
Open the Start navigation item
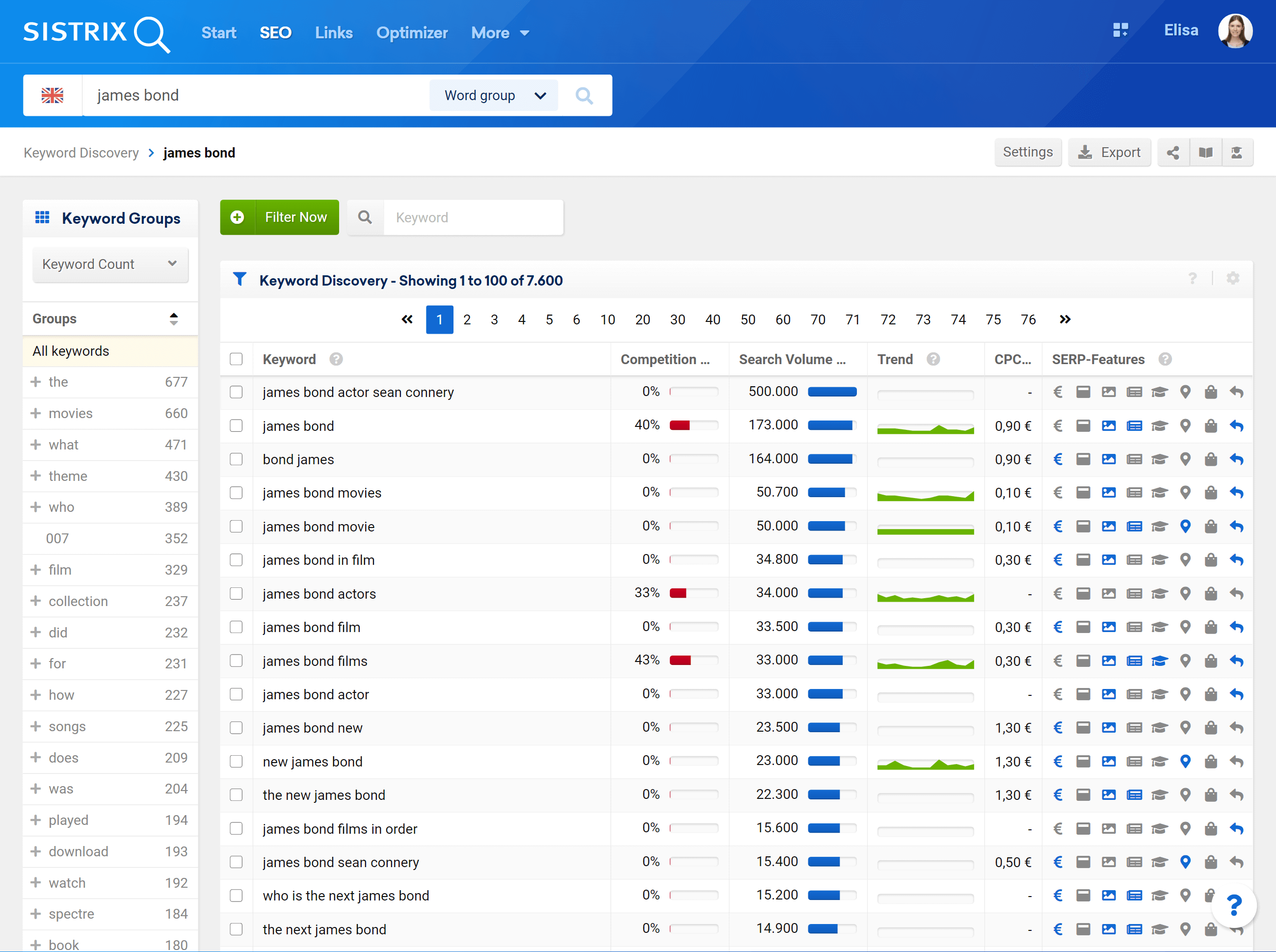pos(218,33)
